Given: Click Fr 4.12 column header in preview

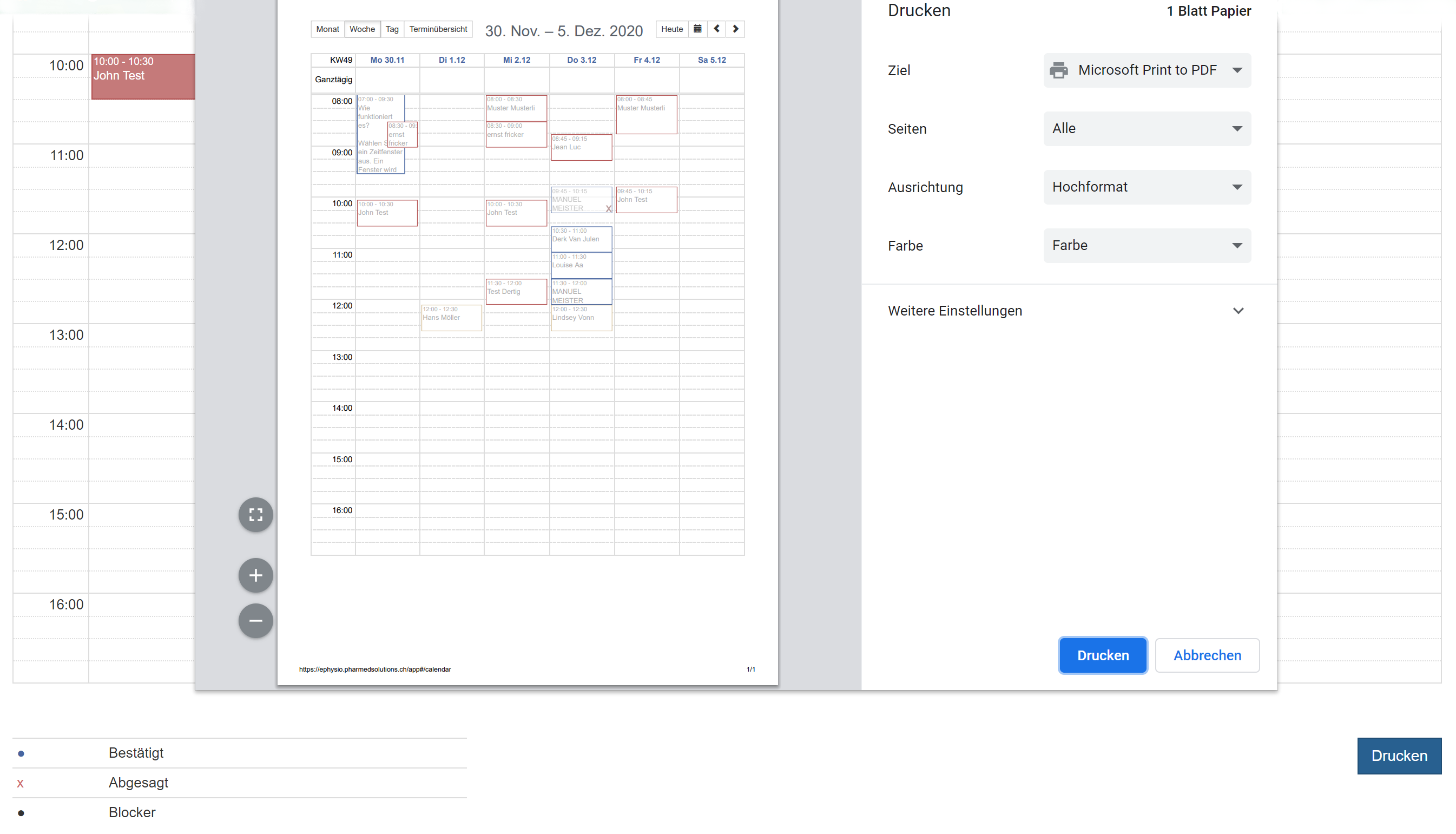Looking at the screenshot, I should tap(647, 60).
